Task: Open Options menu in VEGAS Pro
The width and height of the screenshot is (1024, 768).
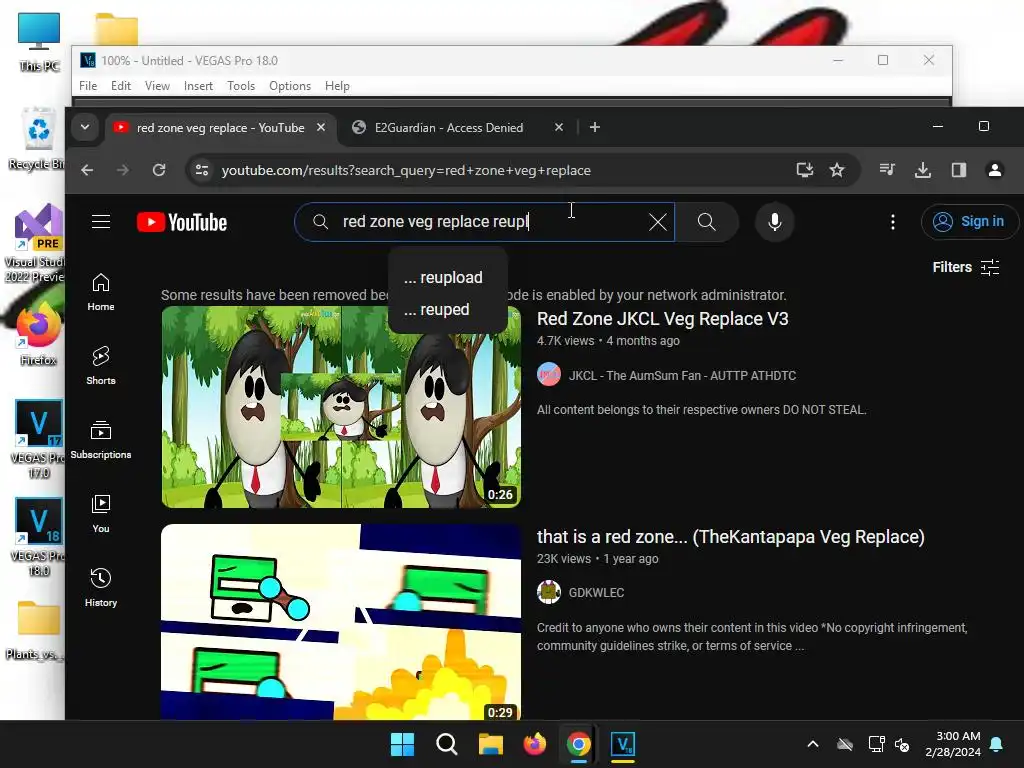Action: pyautogui.click(x=290, y=86)
